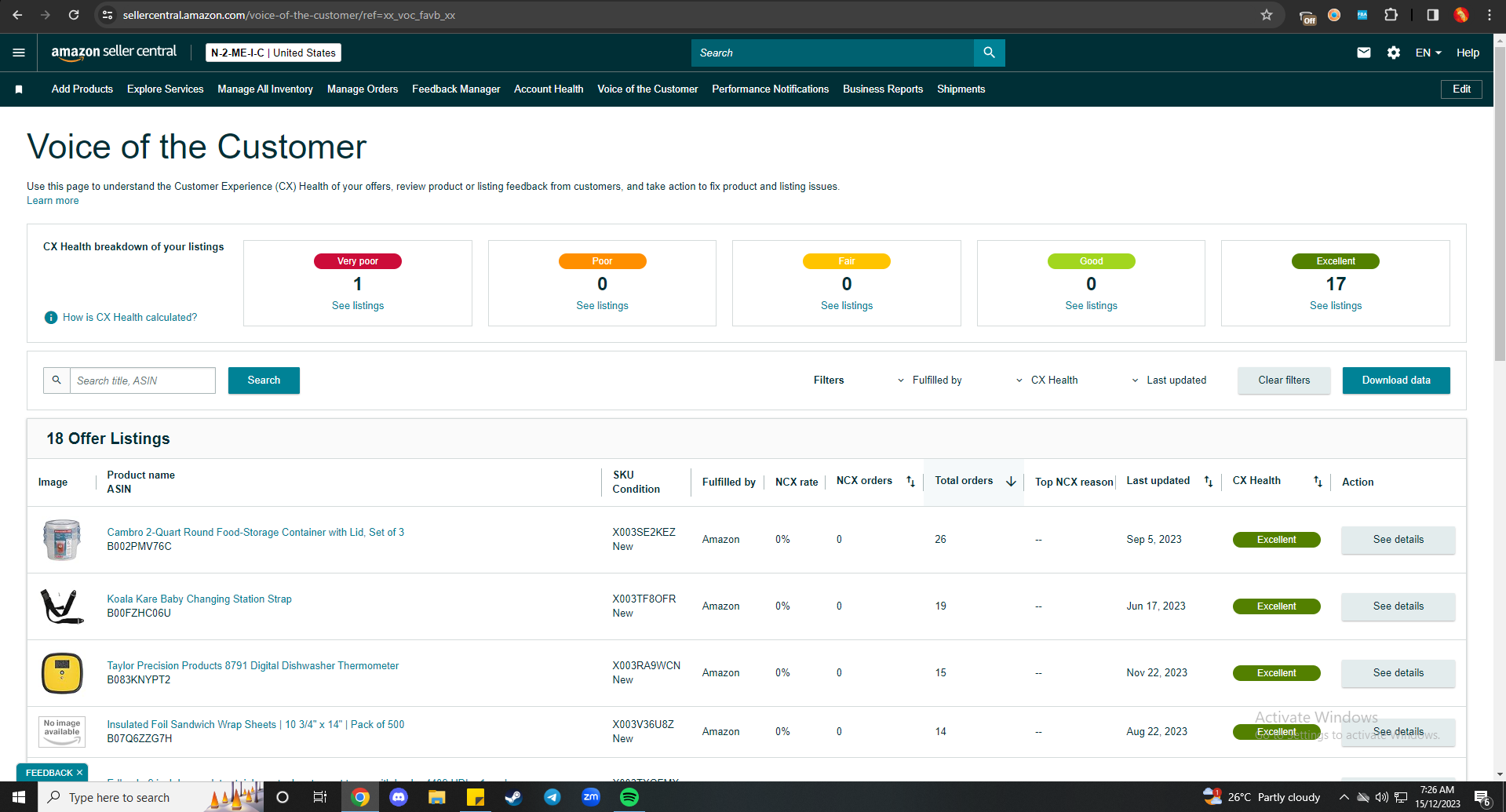
Task: Open Chrome's three-dot menu
Action: pyautogui.click(x=1490, y=15)
